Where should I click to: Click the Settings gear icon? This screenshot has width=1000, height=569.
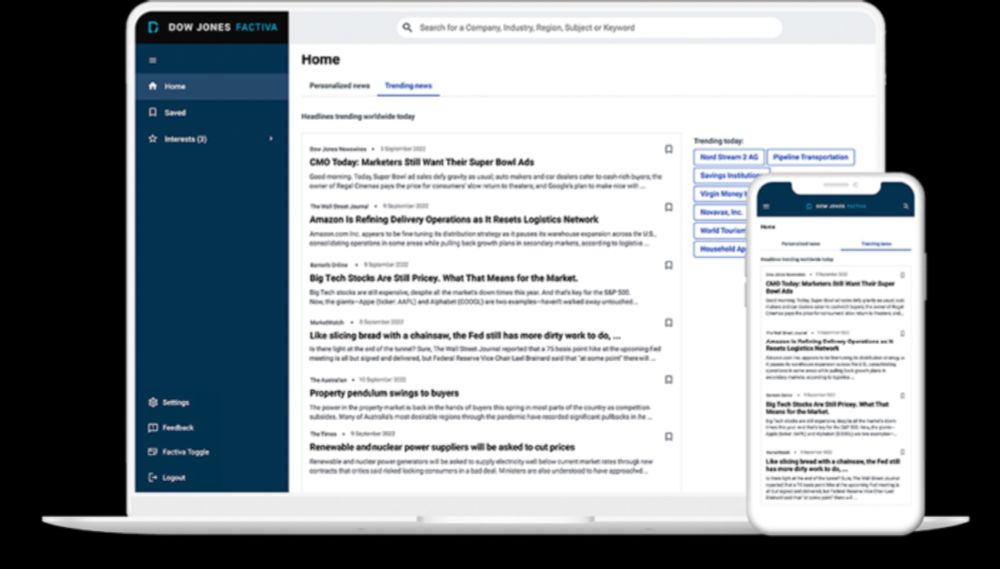click(152, 403)
